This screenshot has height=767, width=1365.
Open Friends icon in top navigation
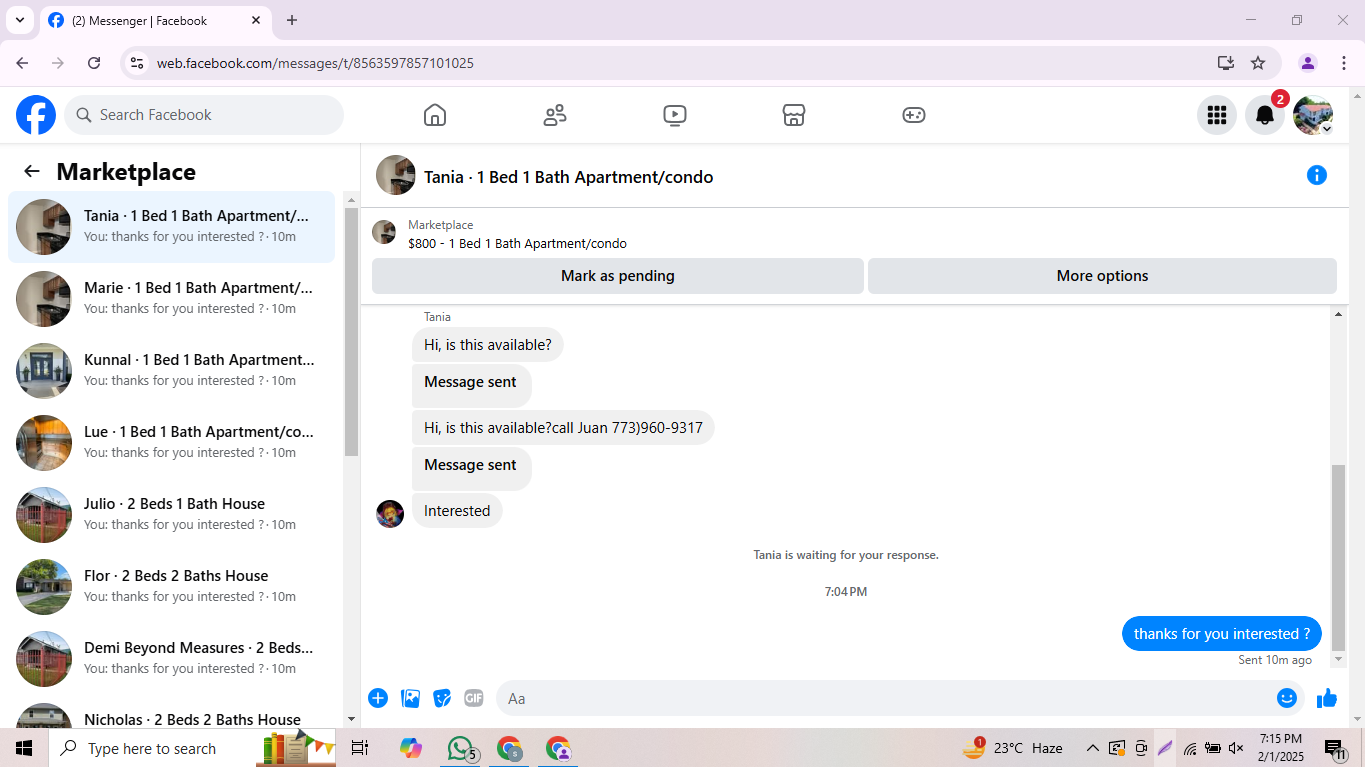(555, 115)
